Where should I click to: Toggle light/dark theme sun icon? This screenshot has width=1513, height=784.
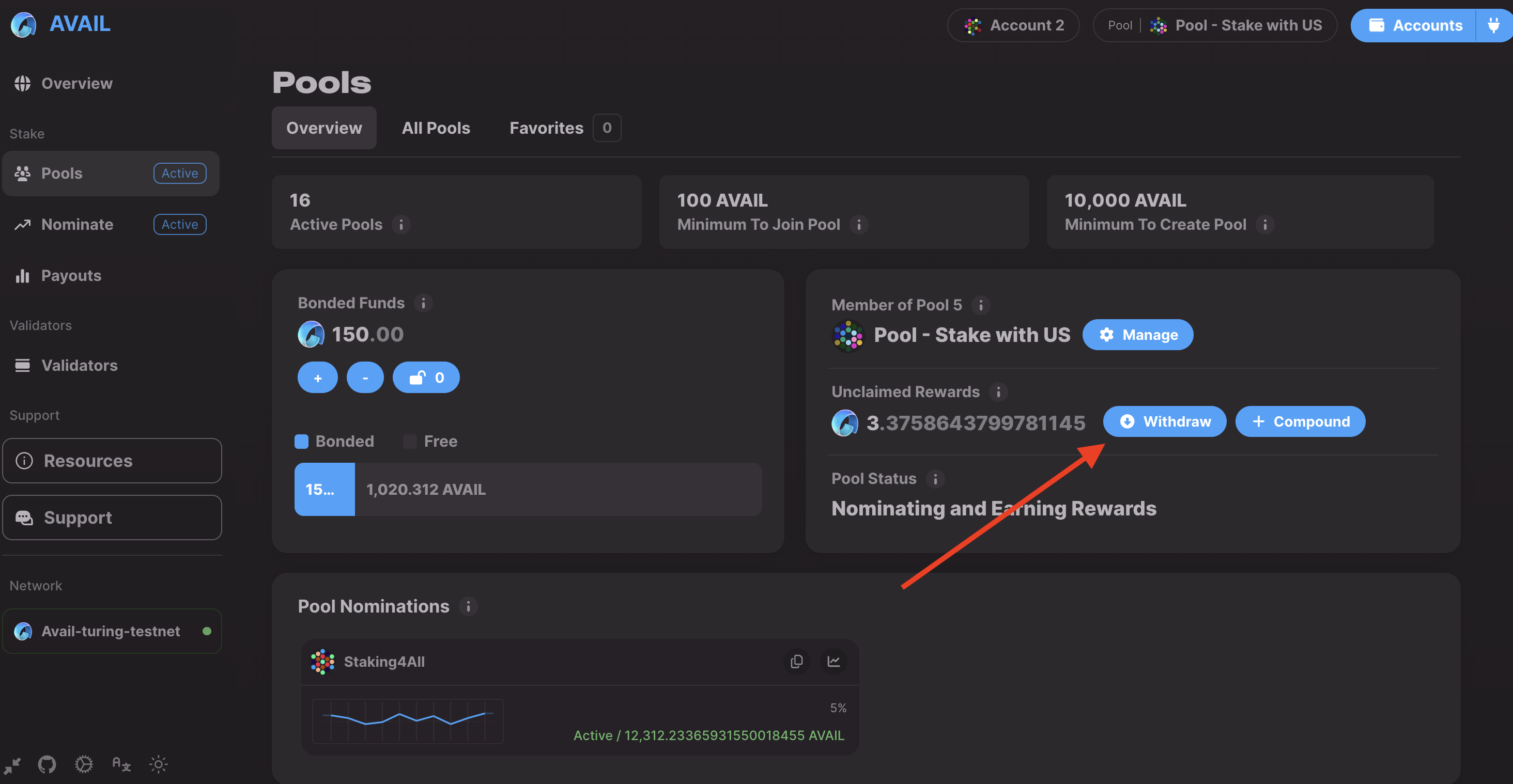pyautogui.click(x=158, y=764)
